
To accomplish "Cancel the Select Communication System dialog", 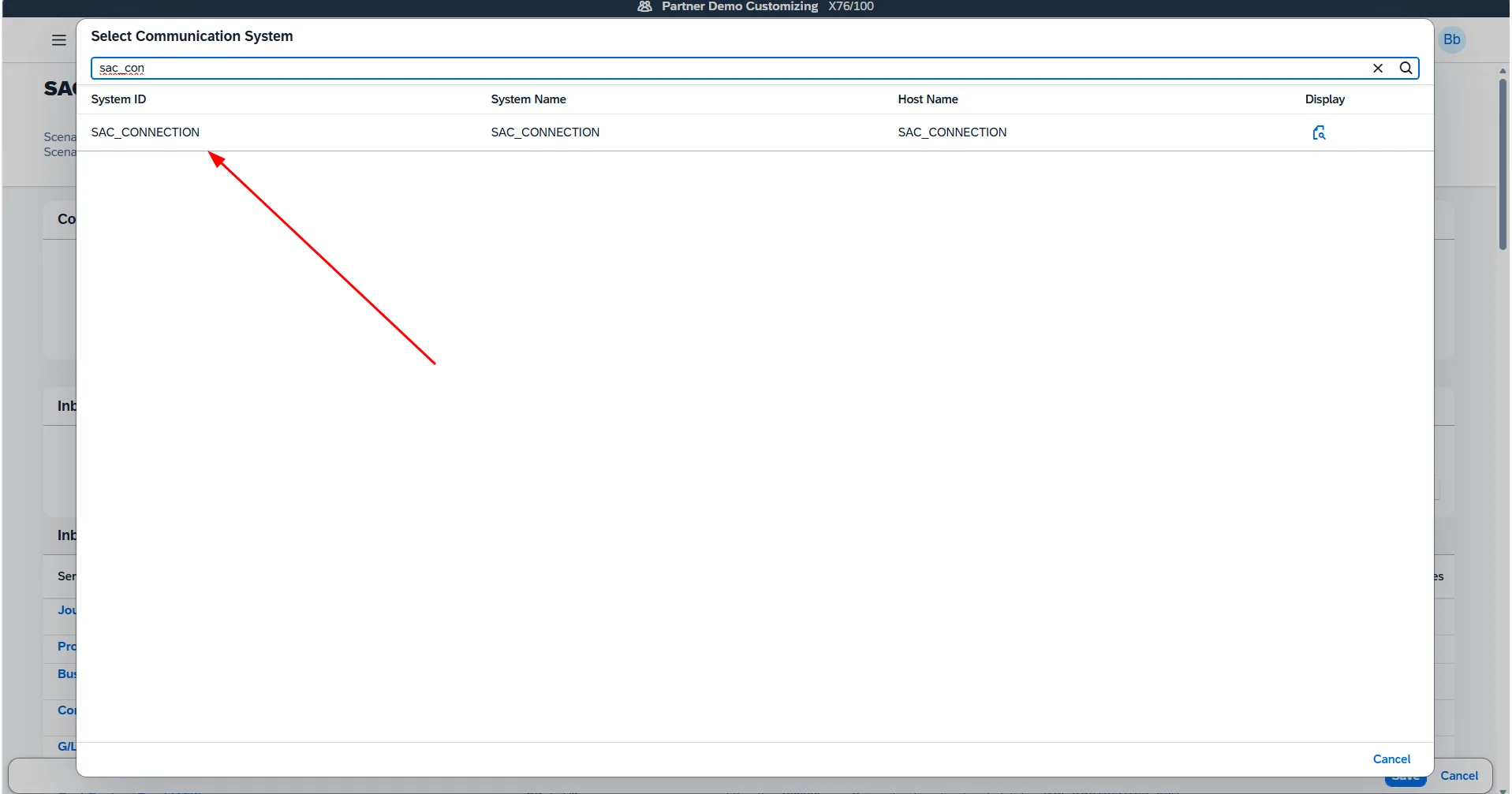I will pos(1391,759).
